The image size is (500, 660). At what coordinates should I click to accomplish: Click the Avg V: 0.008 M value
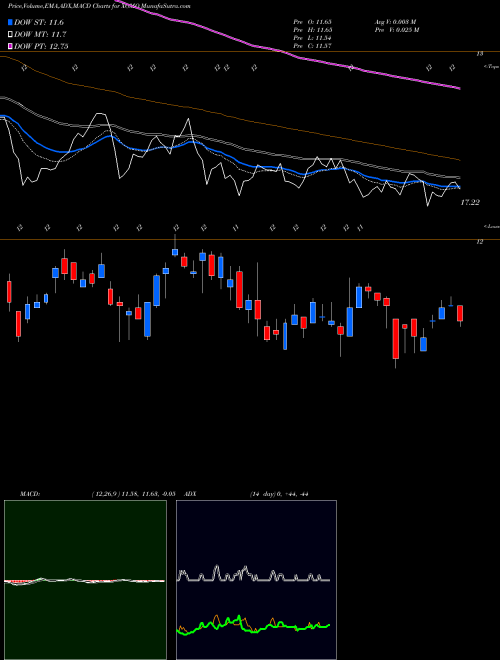pyautogui.click(x=395, y=21)
